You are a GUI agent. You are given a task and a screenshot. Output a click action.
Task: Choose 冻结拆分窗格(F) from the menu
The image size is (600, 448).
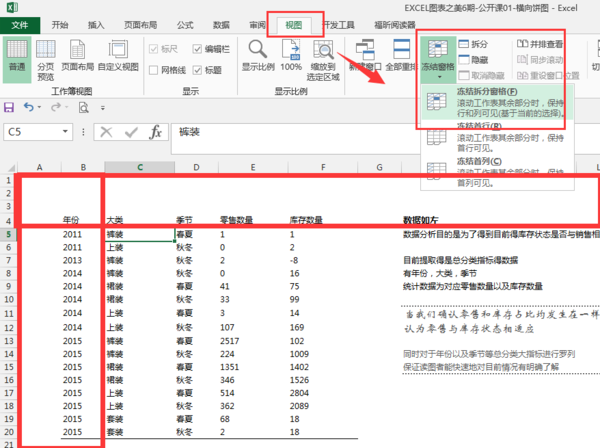pyautogui.click(x=497, y=102)
